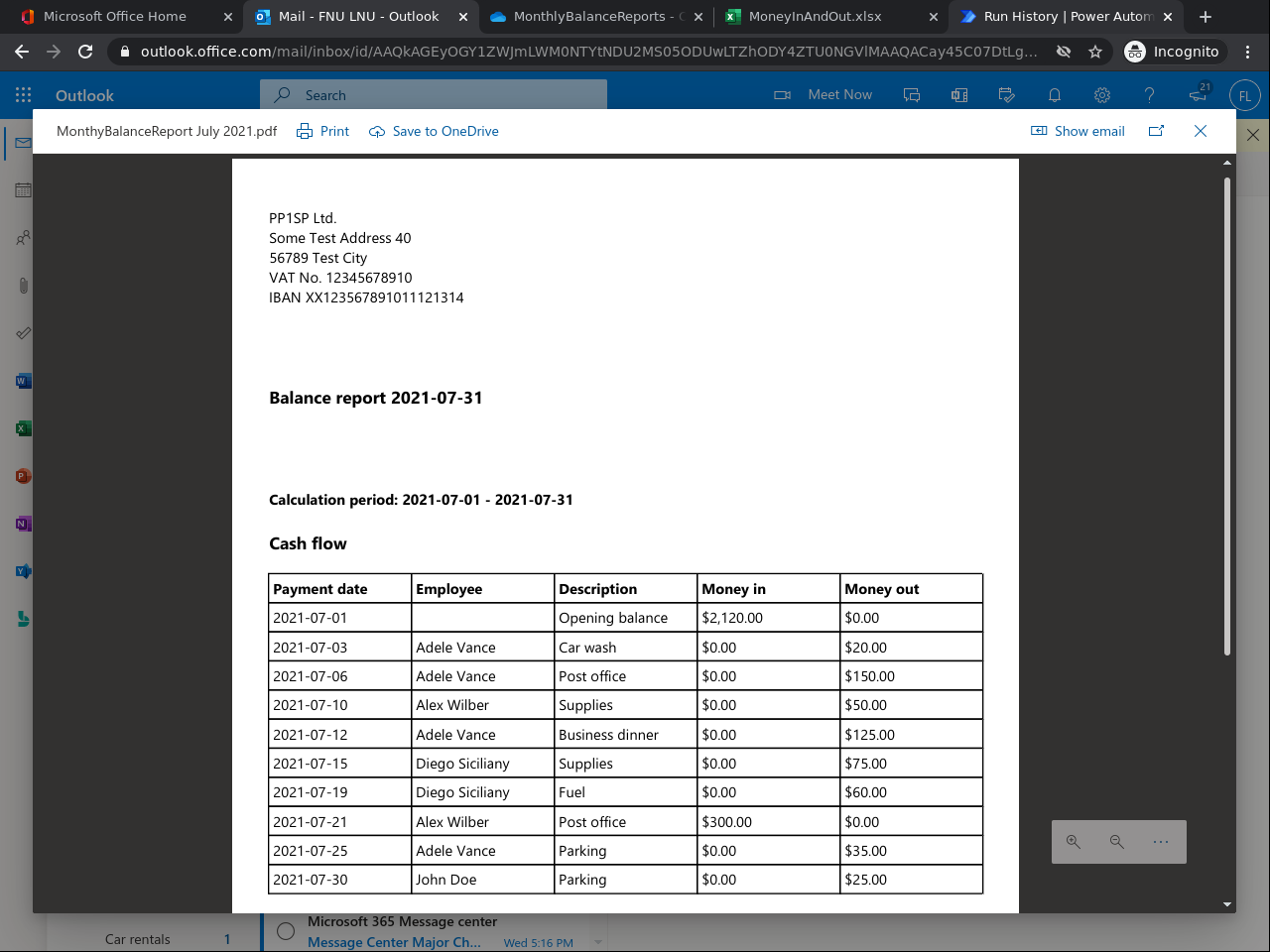Pop out the PDF preview into new window
The image size is (1270, 952).
point(1157,131)
